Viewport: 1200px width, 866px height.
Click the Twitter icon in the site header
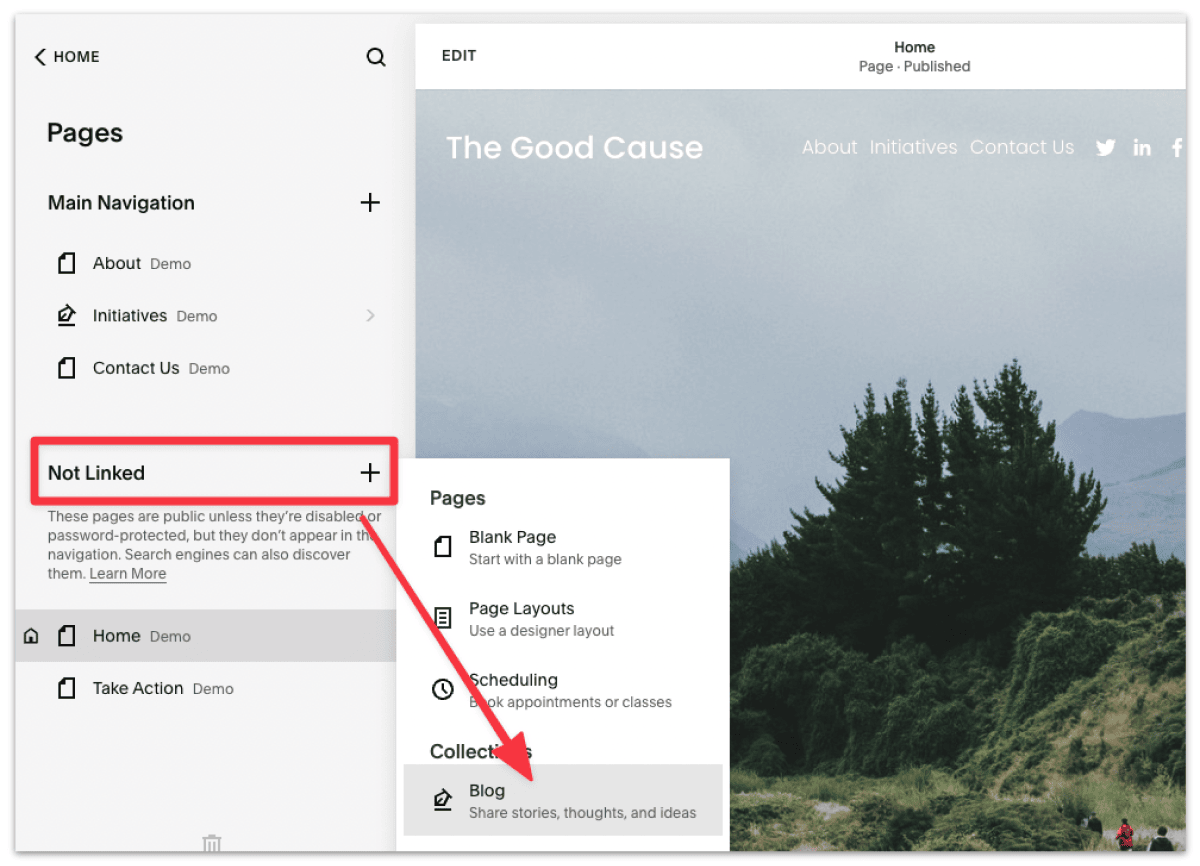point(1105,147)
